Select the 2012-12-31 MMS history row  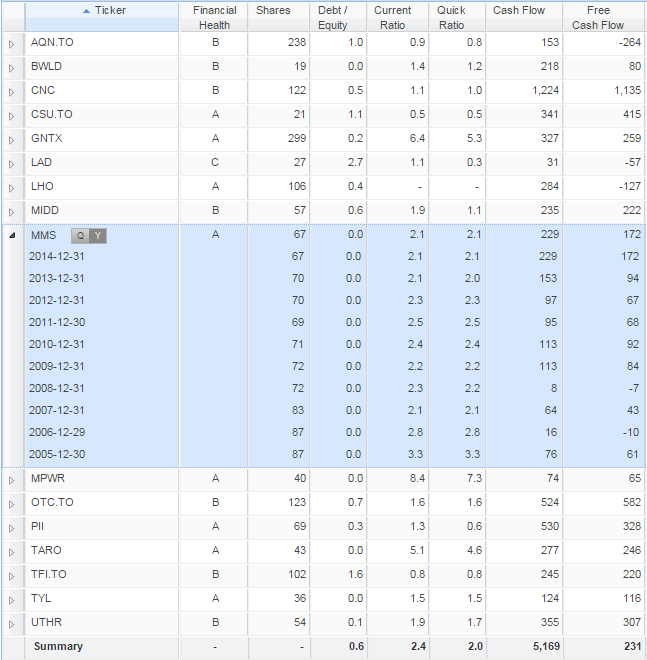pos(335,301)
